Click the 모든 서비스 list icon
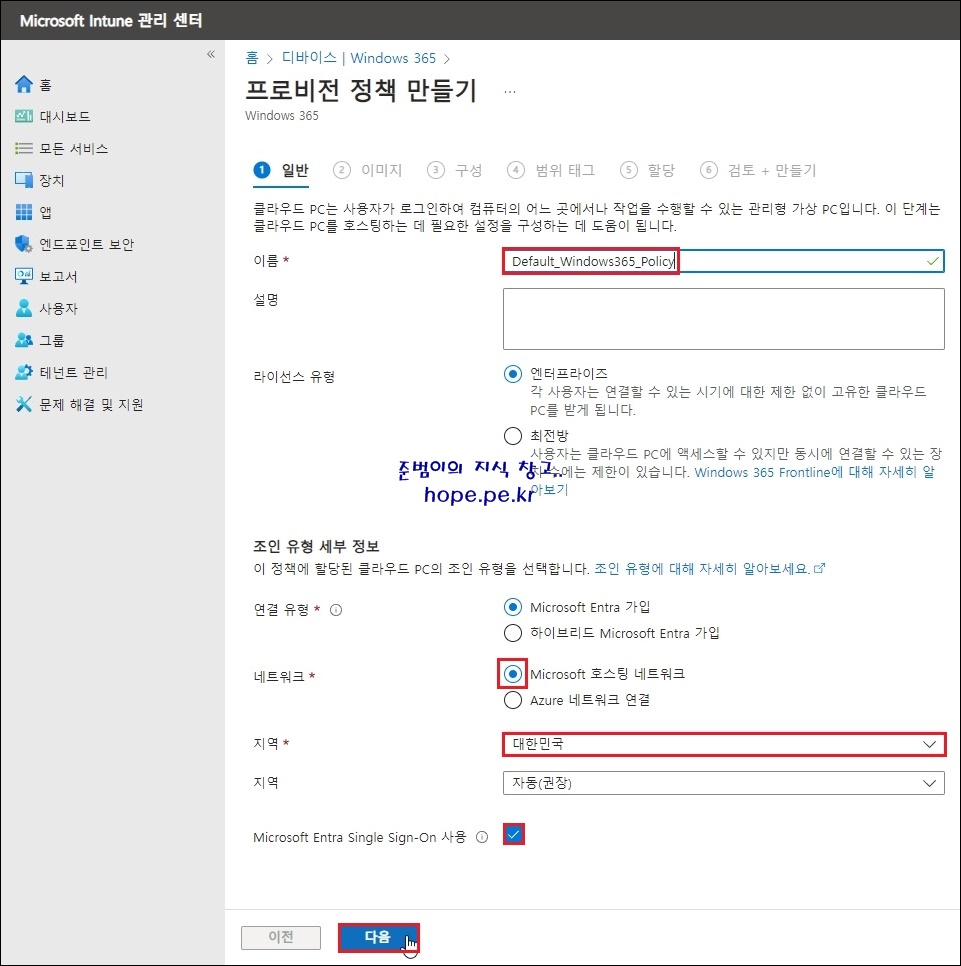The width and height of the screenshot is (961, 966). click(x=24, y=148)
